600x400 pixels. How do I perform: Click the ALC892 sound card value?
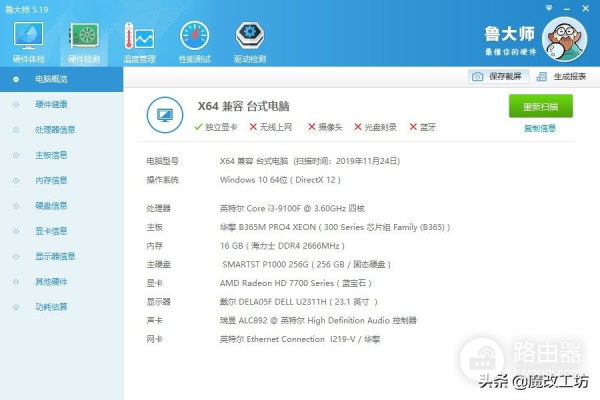[318, 321]
